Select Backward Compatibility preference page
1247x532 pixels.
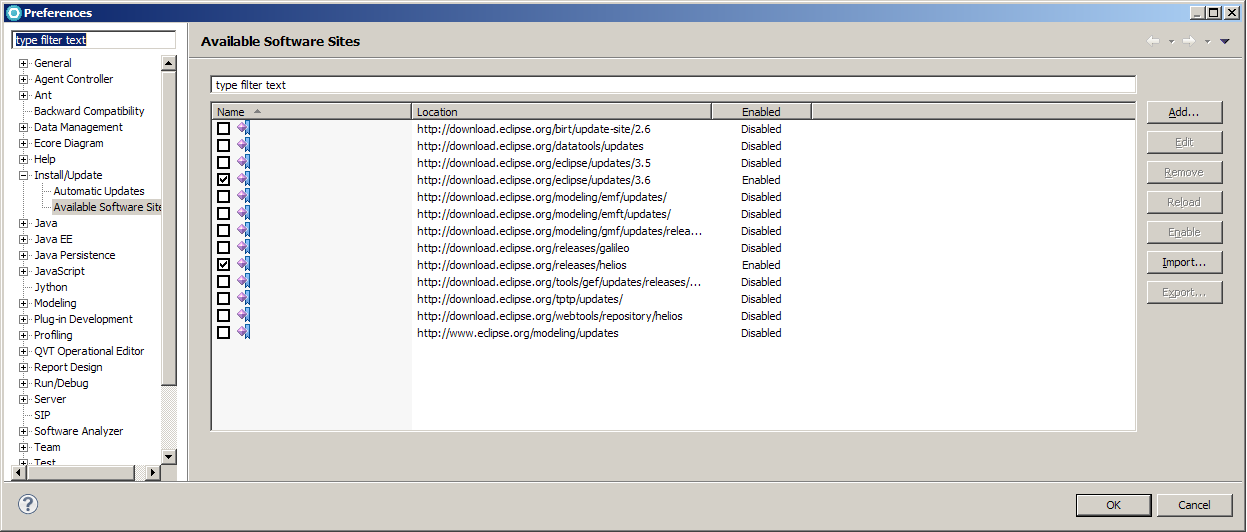click(89, 111)
